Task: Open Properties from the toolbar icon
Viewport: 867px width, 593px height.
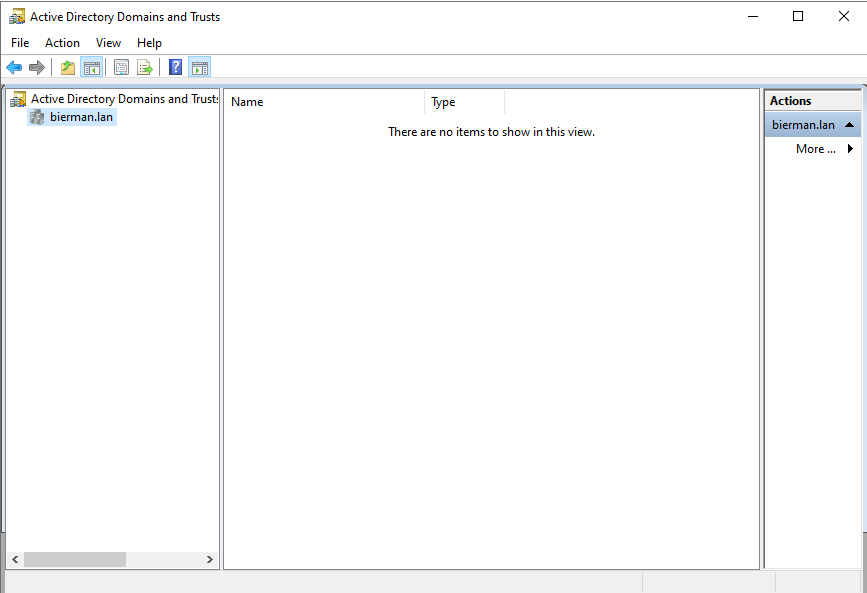Action: pos(121,67)
